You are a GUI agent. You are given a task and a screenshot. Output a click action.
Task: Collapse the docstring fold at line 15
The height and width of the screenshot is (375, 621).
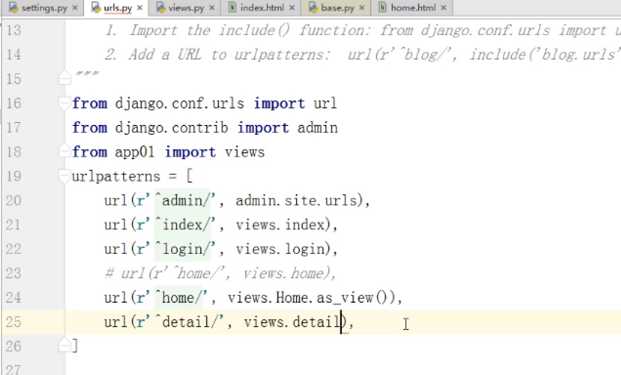pyautogui.click(x=64, y=78)
